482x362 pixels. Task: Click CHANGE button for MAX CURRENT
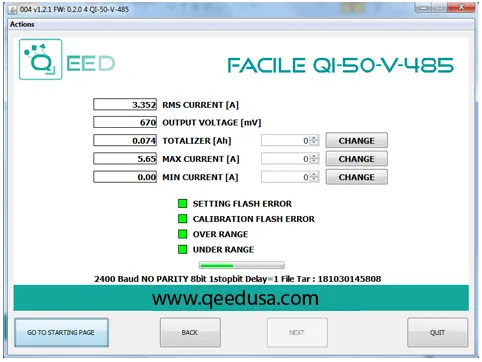coord(357,159)
